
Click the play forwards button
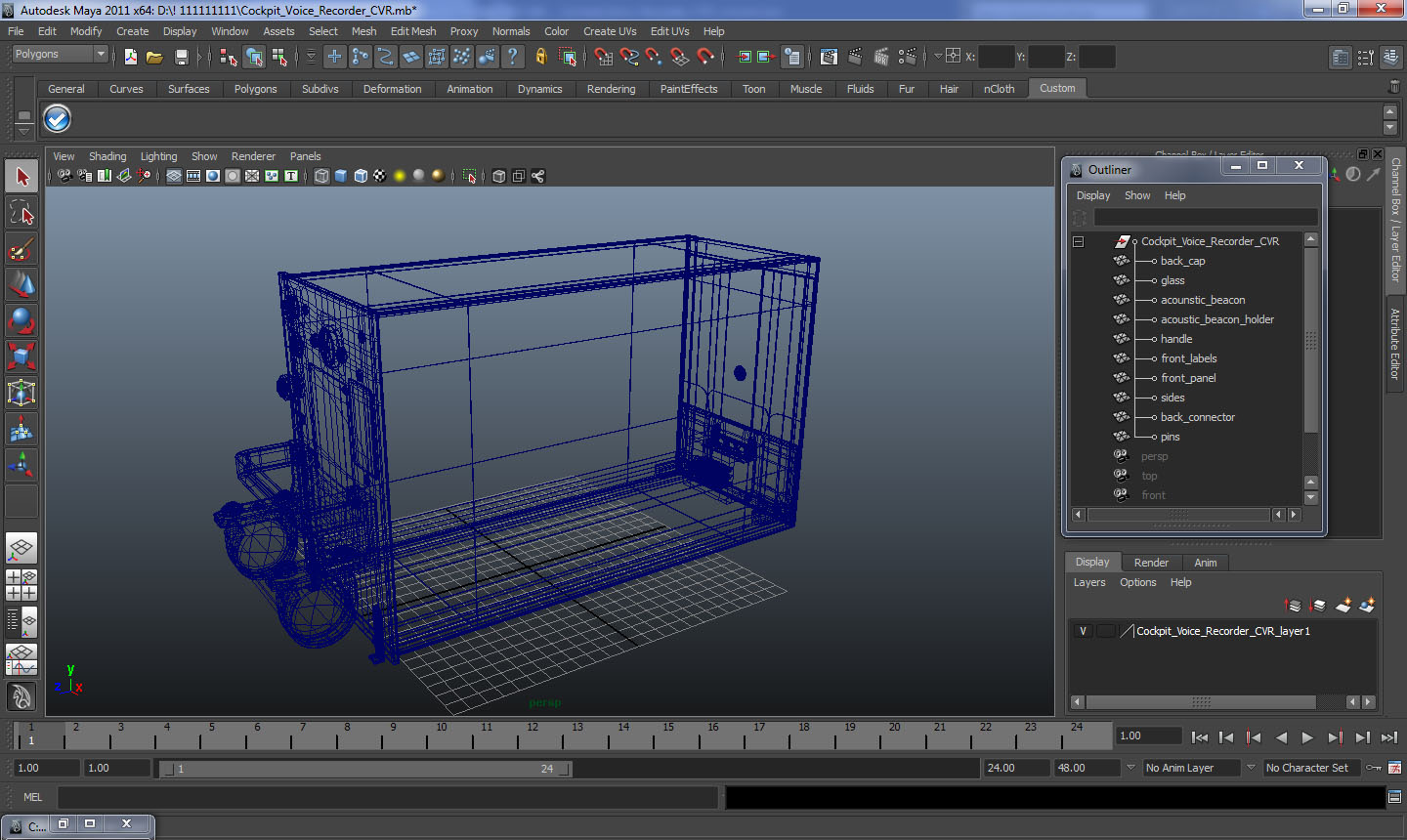(1307, 738)
